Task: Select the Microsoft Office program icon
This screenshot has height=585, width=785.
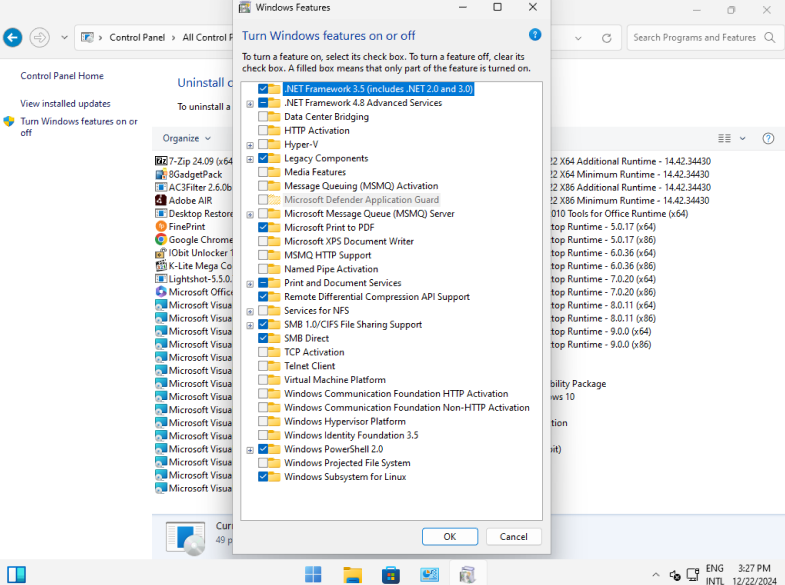Action: tap(161, 292)
